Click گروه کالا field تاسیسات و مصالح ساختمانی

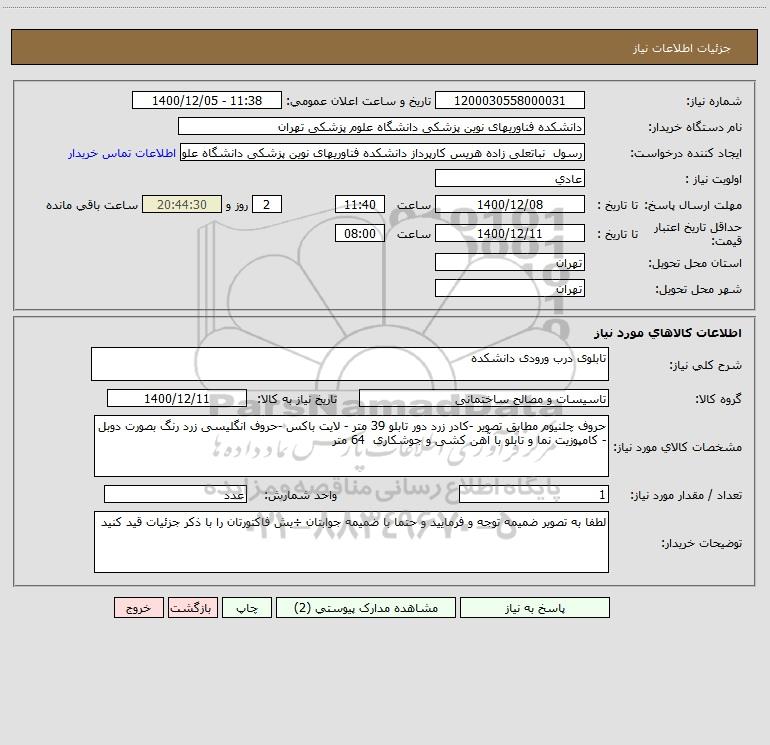484,398
